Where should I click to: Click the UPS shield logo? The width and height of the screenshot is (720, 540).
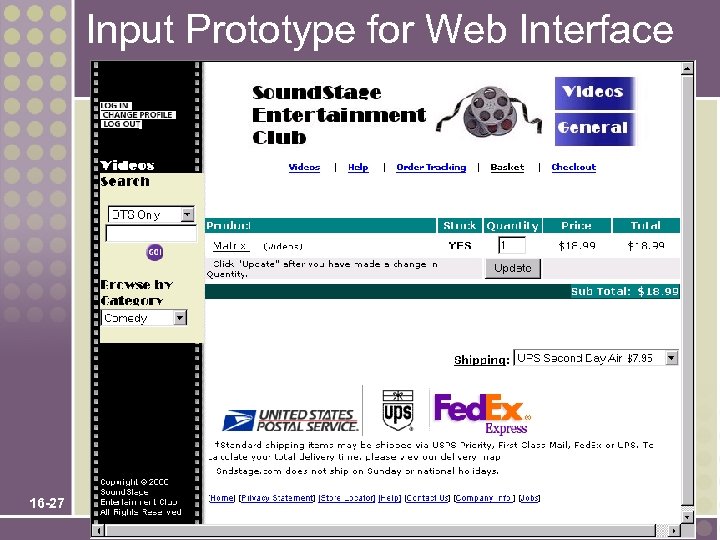click(x=398, y=410)
